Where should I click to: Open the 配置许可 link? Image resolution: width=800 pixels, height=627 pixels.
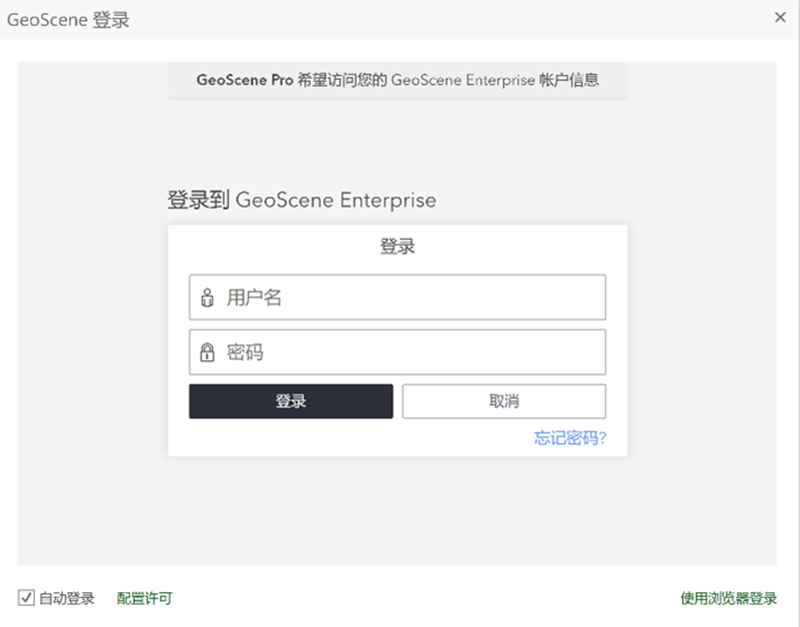145,598
